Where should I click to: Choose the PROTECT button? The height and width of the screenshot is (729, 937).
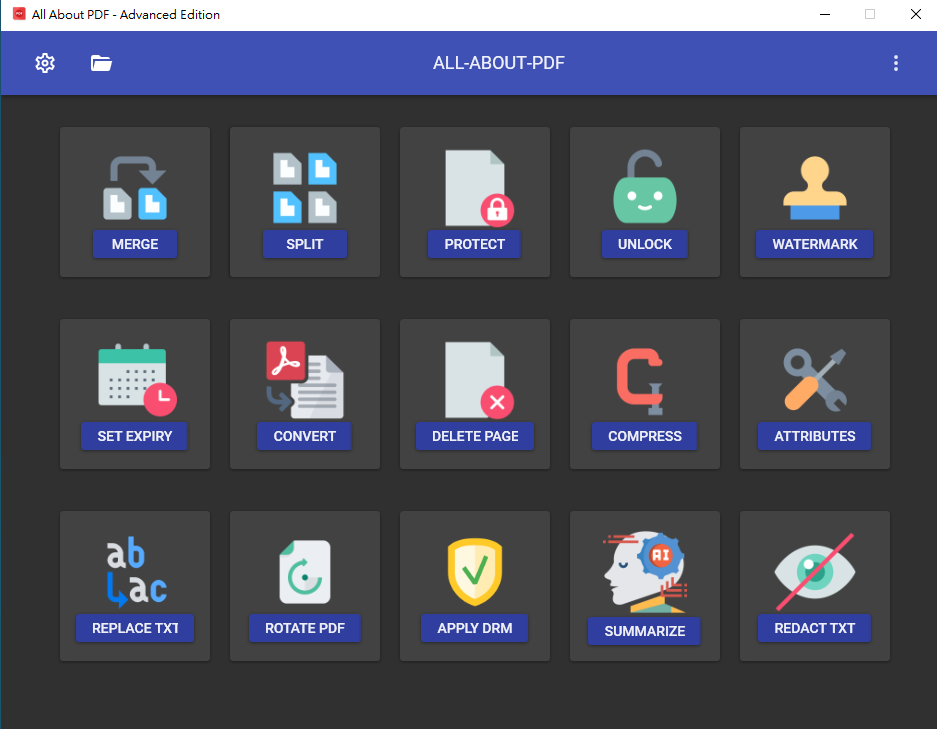[474, 244]
